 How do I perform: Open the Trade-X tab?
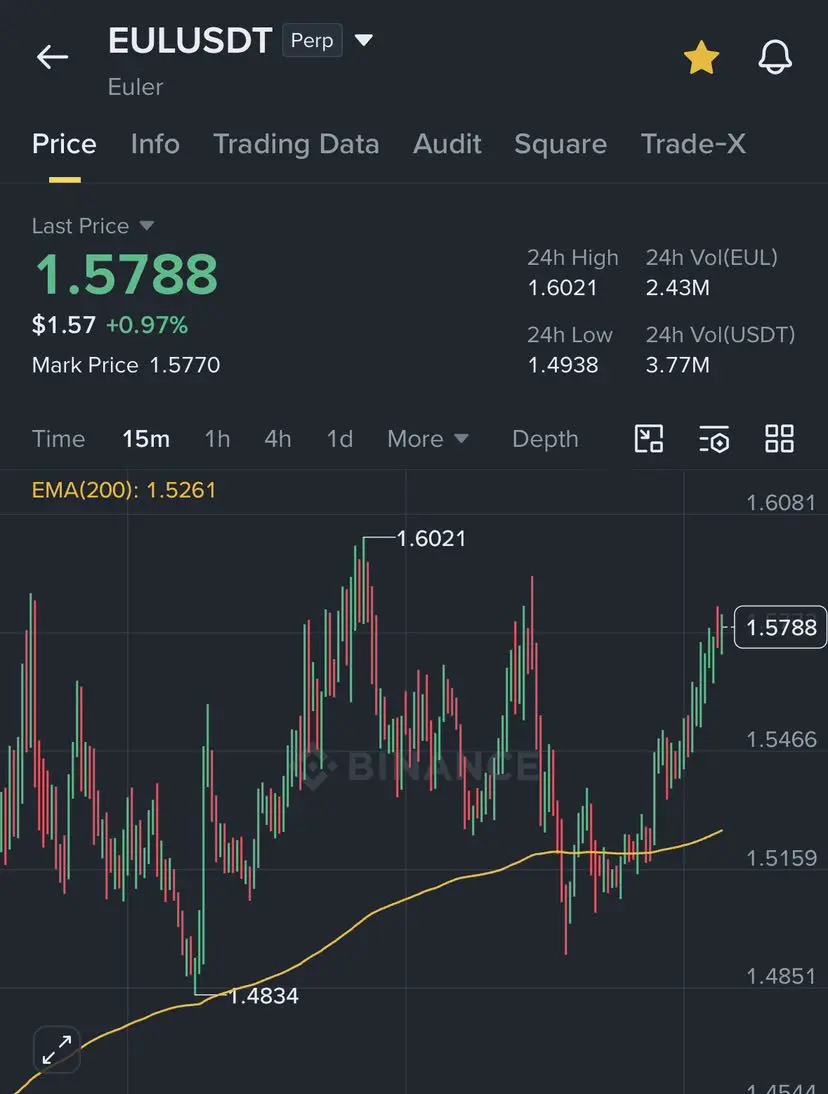pyautogui.click(x=693, y=144)
